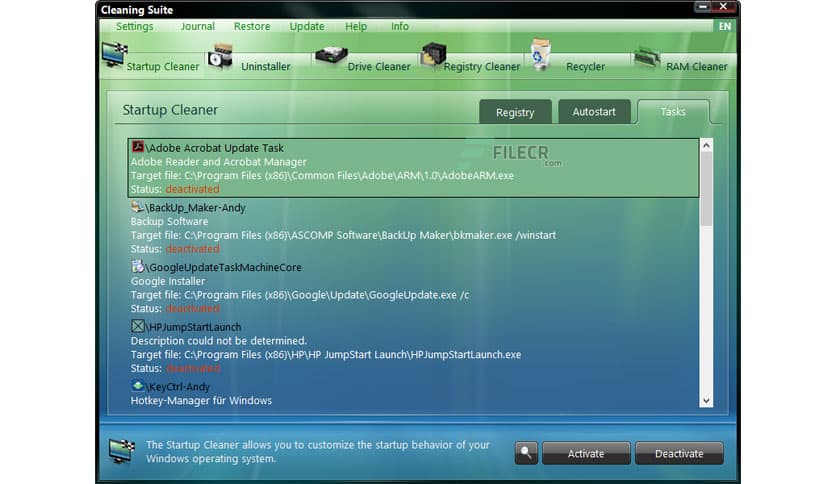This screenshot has height=484, width=836.
Task: Open the Journal menu
Action: tap(197, 26)
